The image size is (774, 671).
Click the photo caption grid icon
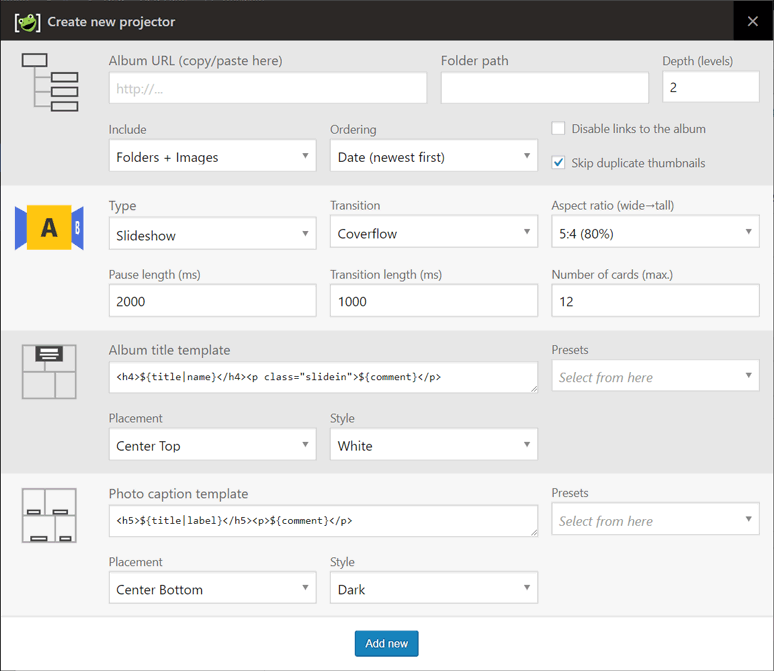pyautogui.click(x=49, y=515)
